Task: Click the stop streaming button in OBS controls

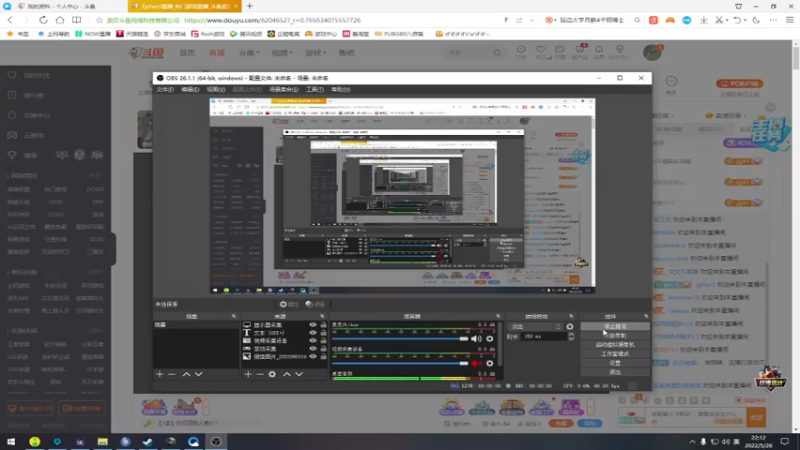Action: click(x=615, y=327)
